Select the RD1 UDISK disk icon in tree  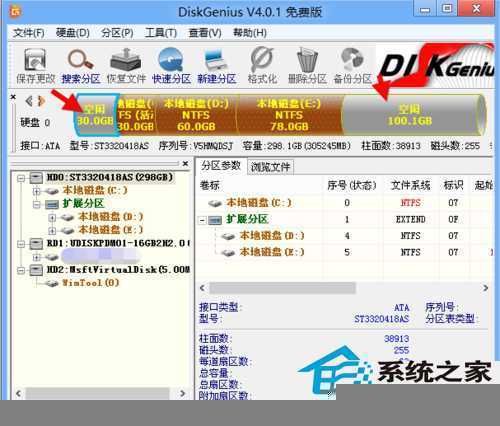pos(36,244)
